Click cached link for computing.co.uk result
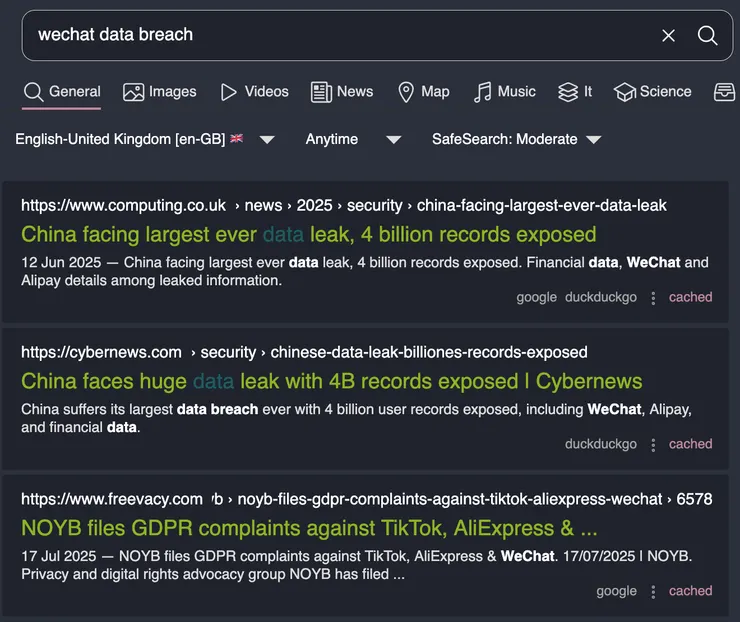The image size is (740, 622). pos(690,297)
